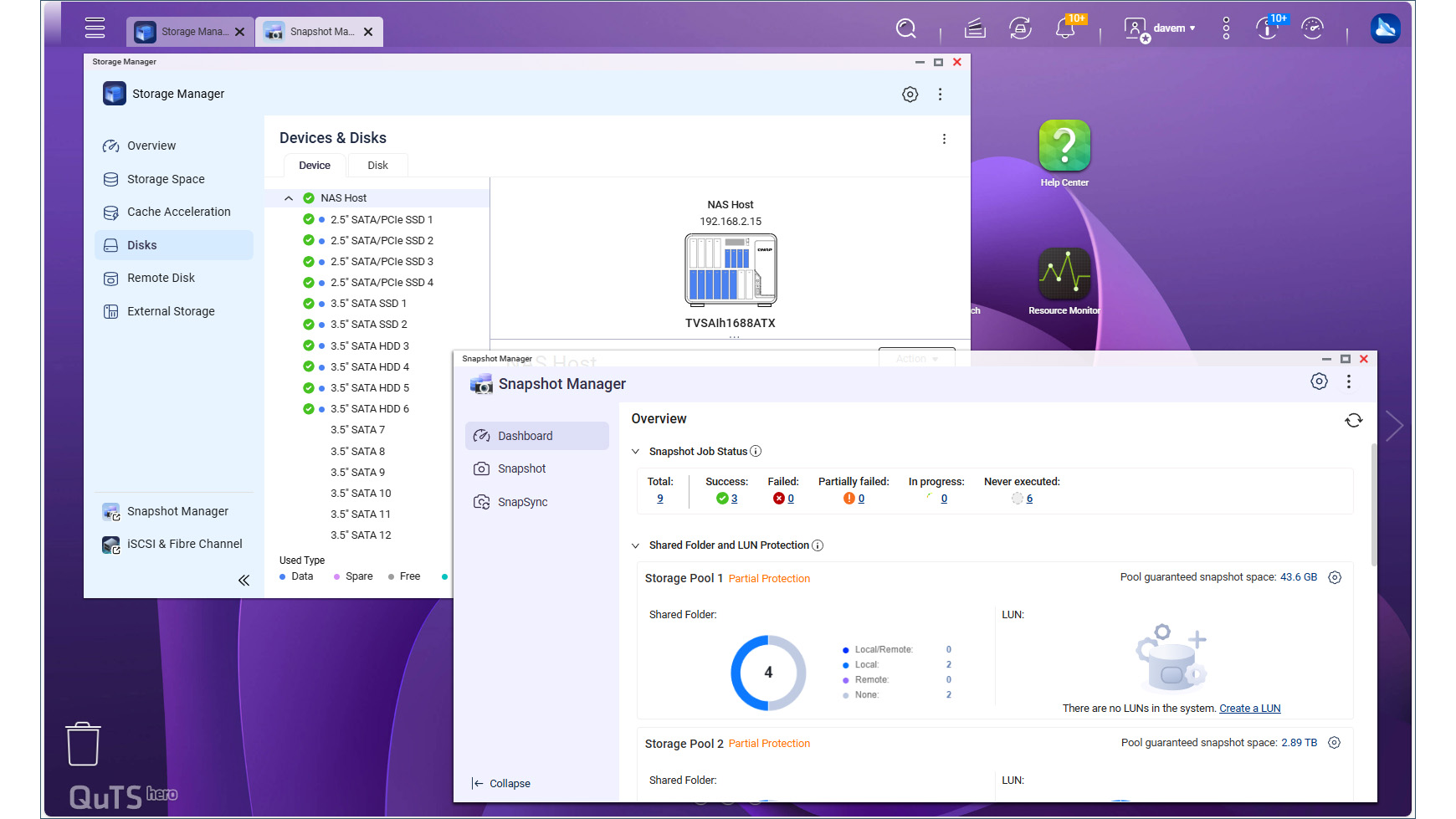Select SnapSync in the Snapshot Manager sidebar
The width and height of the screenshot is (1456, 819).
[x=520, y=501]
